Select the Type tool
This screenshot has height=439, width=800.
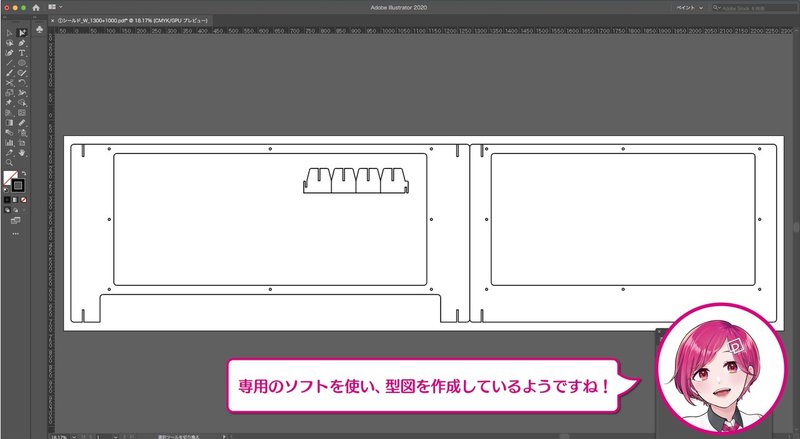(x=22, y=53)
